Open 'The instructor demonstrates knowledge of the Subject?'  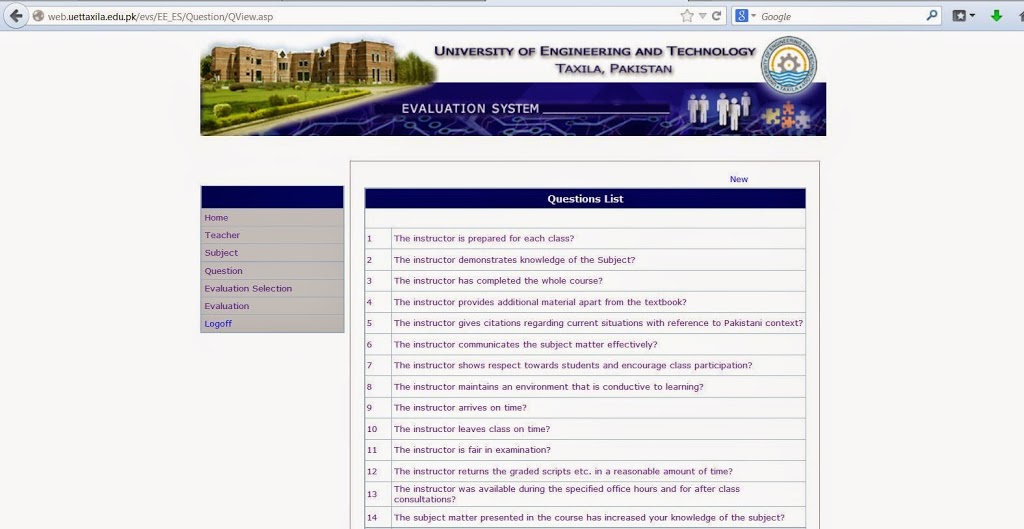tap(515, 259)
